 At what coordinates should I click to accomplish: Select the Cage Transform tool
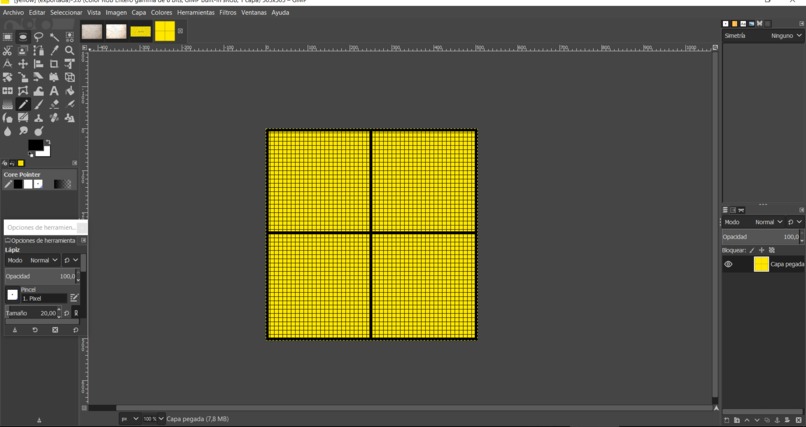pos(23,91)
